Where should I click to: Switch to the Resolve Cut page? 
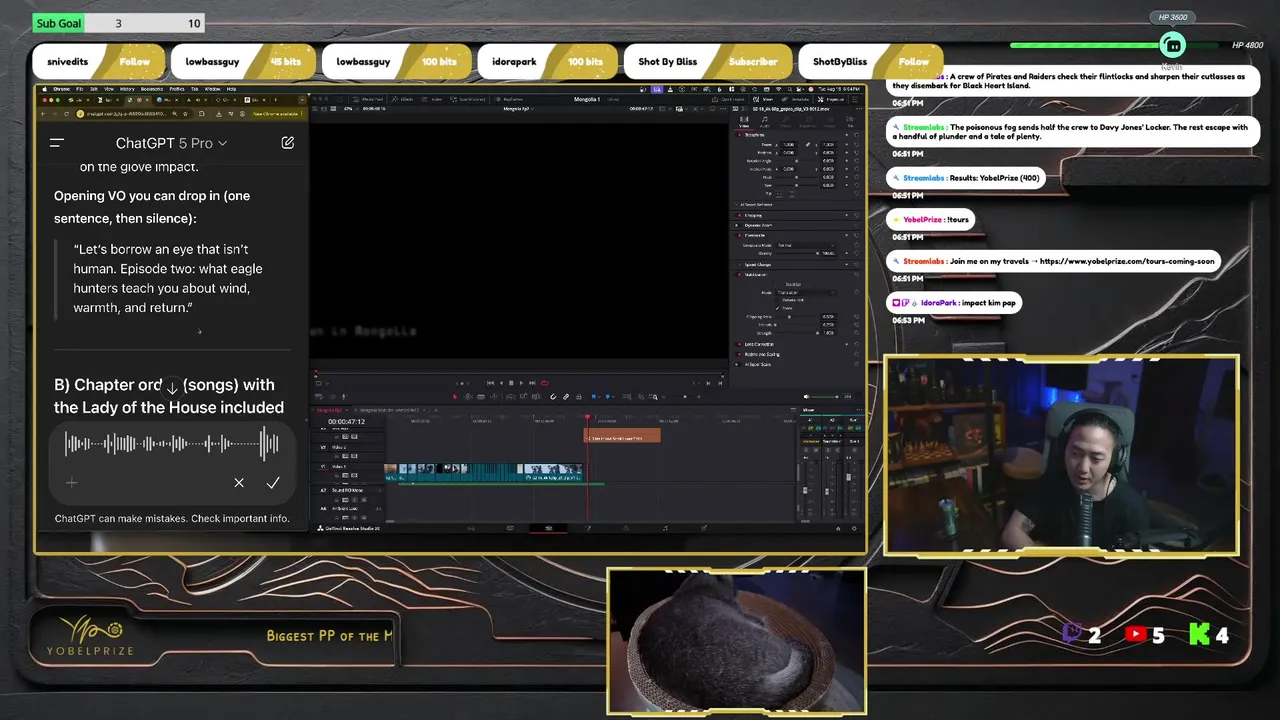tap(510, 528)
